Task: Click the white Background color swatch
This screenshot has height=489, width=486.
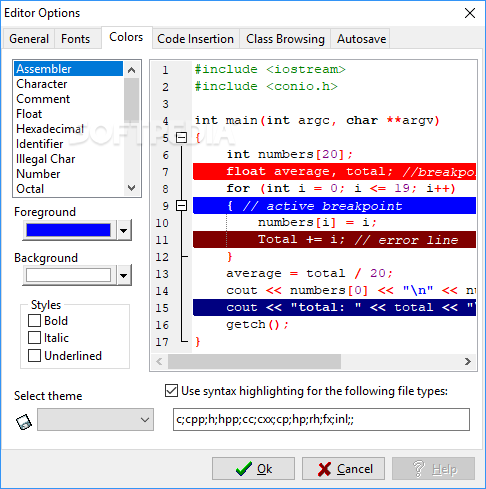Action: point(69,275)
